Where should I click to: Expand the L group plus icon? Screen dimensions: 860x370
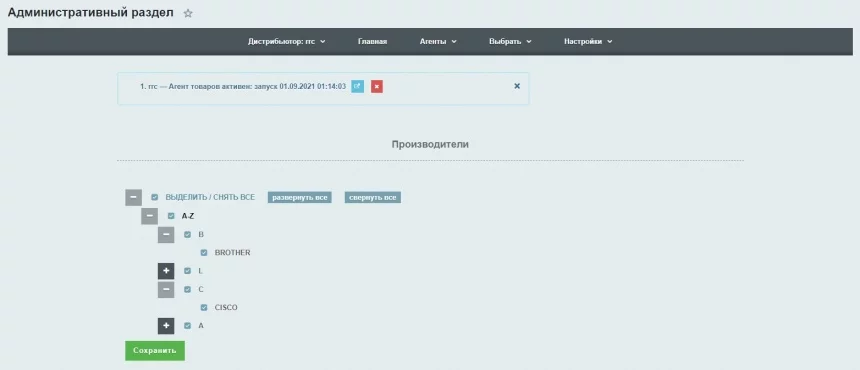(x=166, y=271)
